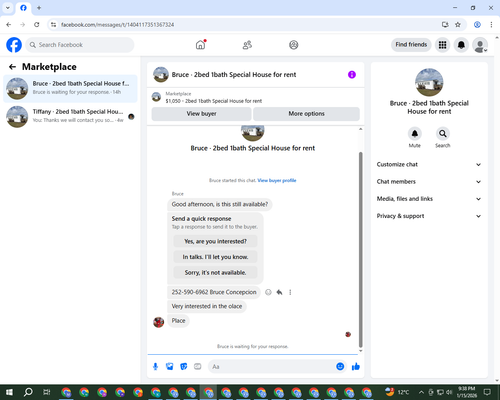Open the profile circle navigation icon
Image resolution: width=500 pixels, height=400 pixels.
(x=293, y=45)
